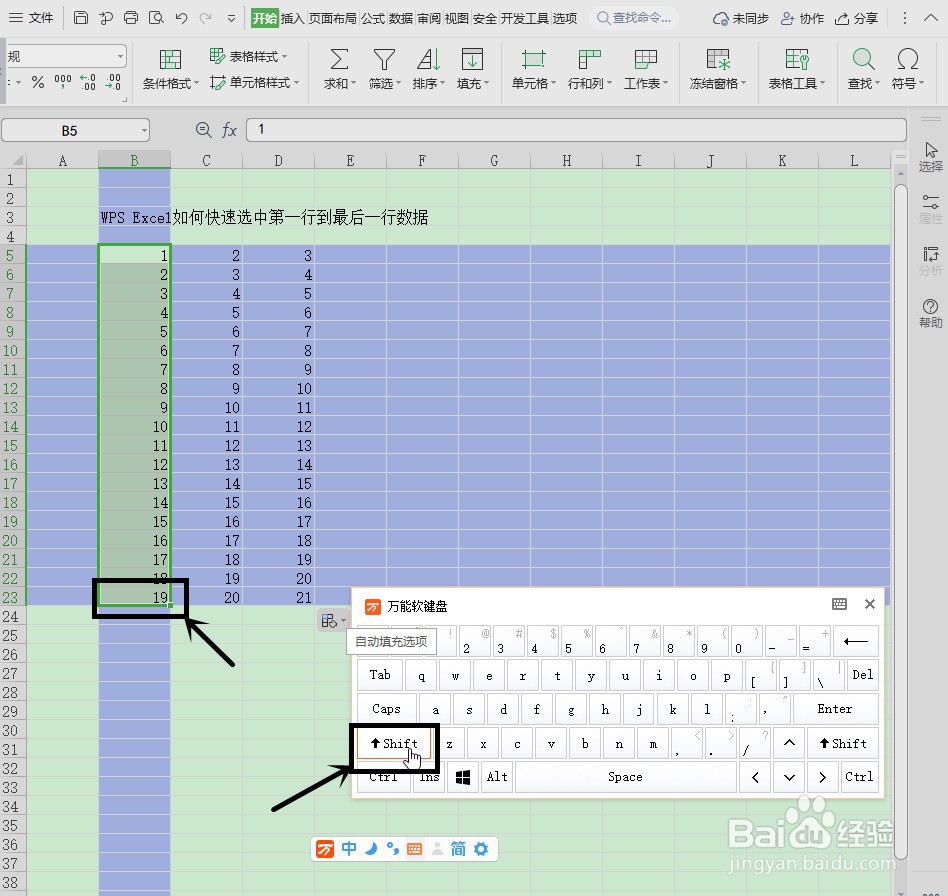Image resolution: width=948 pixels, height=896 pixels.
Task: Click the formula bar input showing 1
Action: (x=576, y=129)
